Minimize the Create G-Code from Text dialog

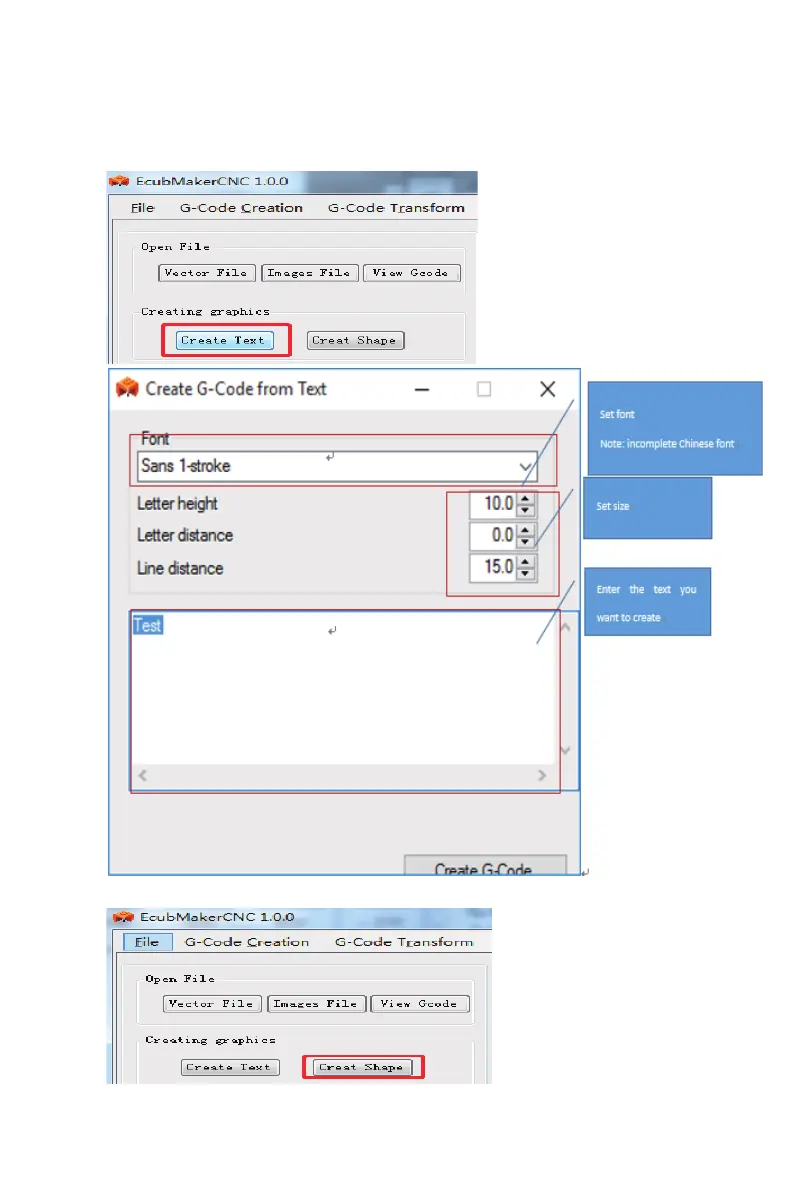(422, 390)
